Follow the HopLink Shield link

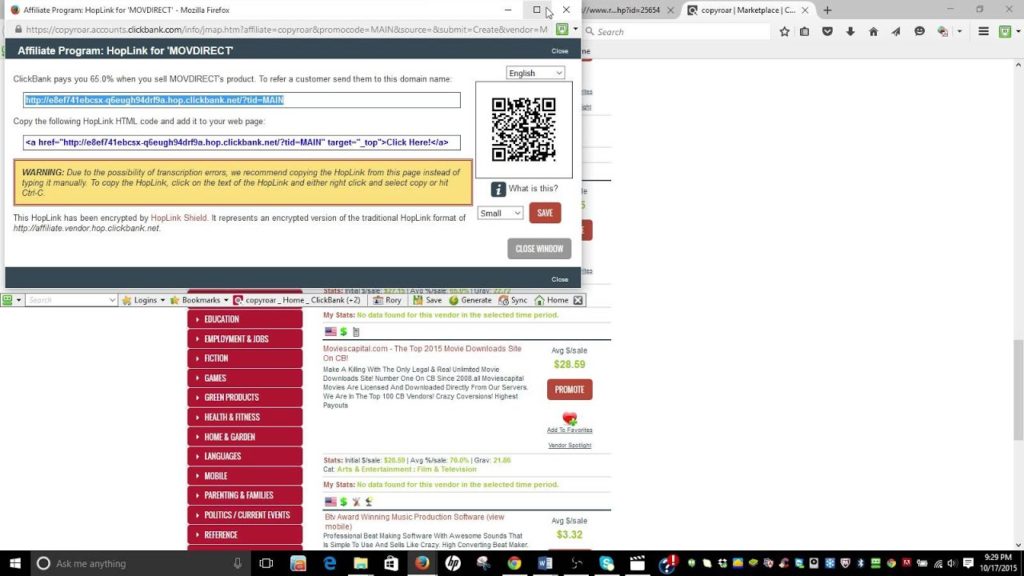pos(178,218)
